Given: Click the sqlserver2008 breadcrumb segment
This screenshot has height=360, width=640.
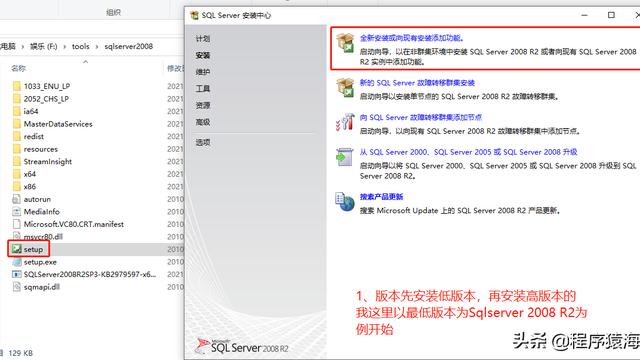Looking at the screenshot, I should coord(129,47).
